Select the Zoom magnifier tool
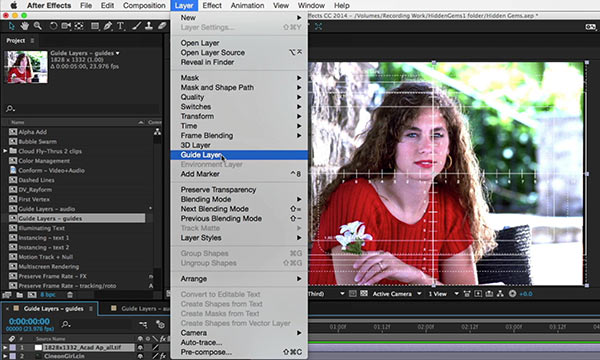Viewport: 600px width, 360px height. (x=38, y=26)
